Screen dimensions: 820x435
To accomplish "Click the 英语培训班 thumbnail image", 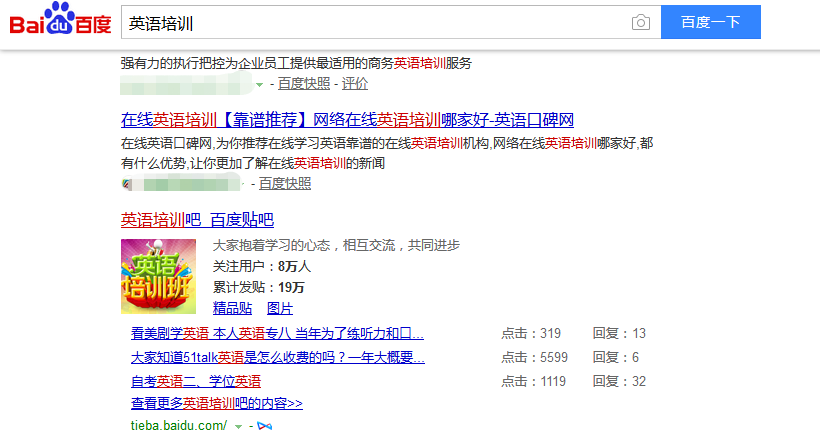I will point(158,277).
